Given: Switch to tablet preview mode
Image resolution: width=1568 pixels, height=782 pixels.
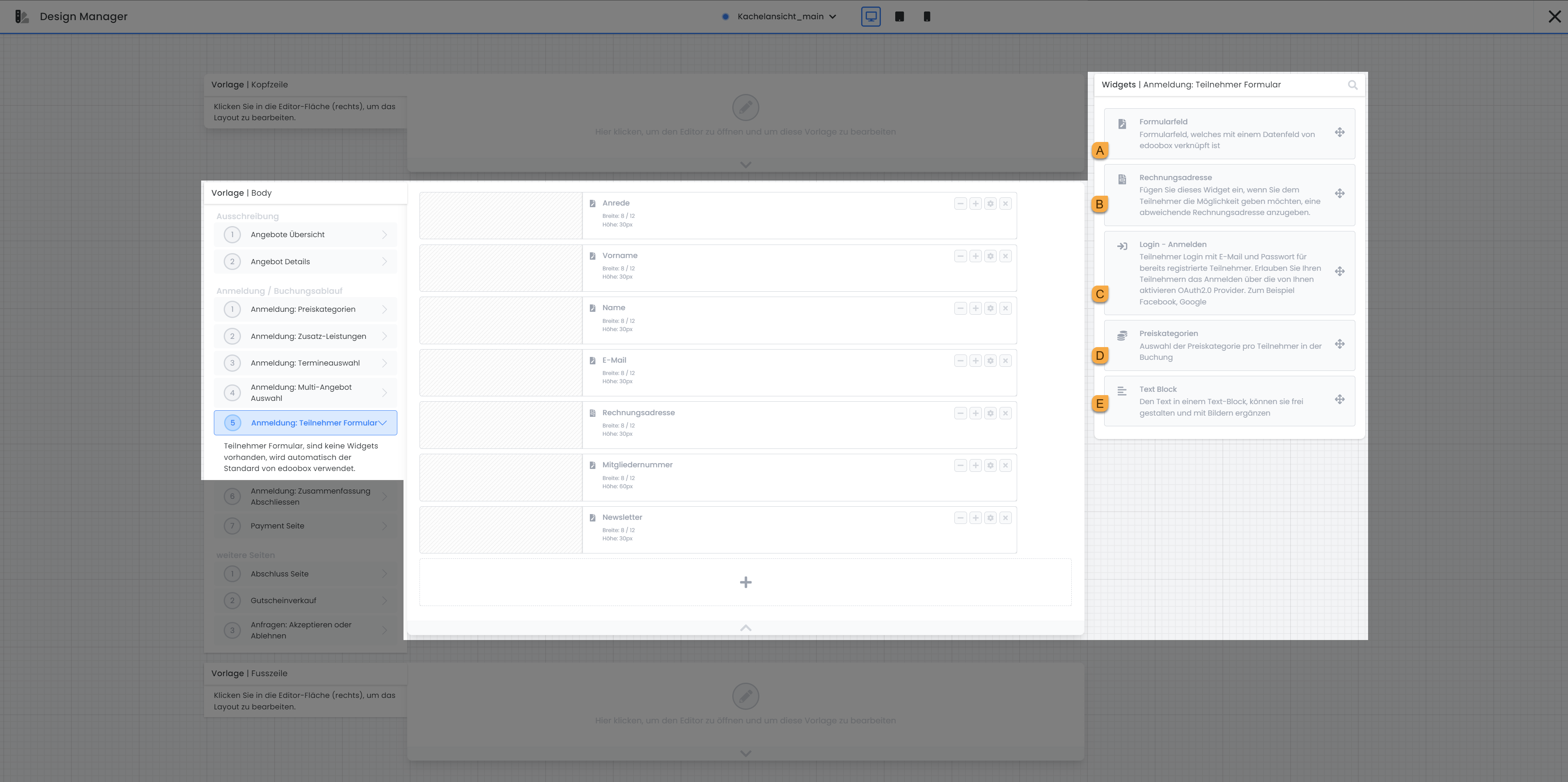Looking at the screenshot, I should click(899, 16).
